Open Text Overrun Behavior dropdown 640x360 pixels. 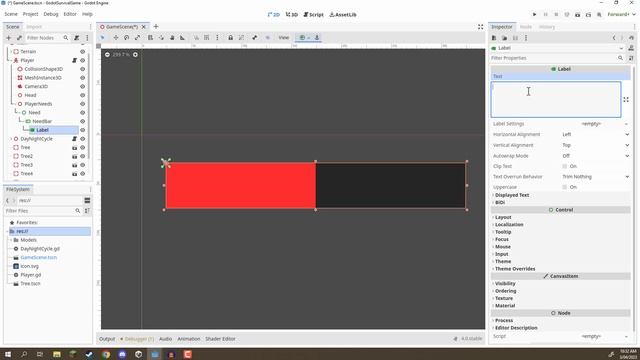[x=596, y=177]
